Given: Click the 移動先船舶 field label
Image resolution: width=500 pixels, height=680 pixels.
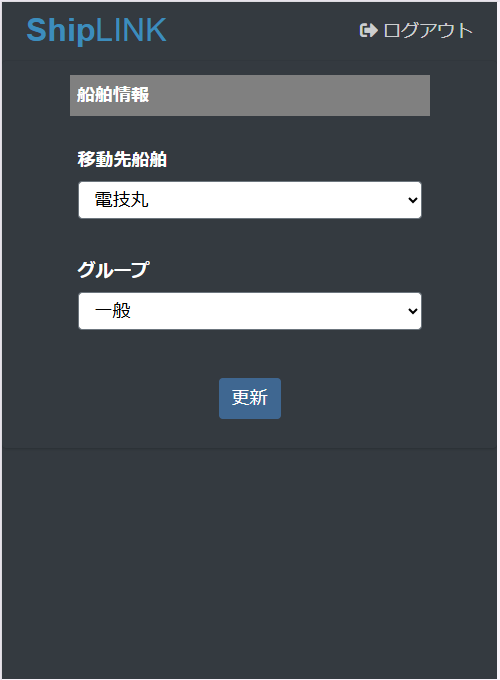Looking at the screenshot, I should coord(122,159).
